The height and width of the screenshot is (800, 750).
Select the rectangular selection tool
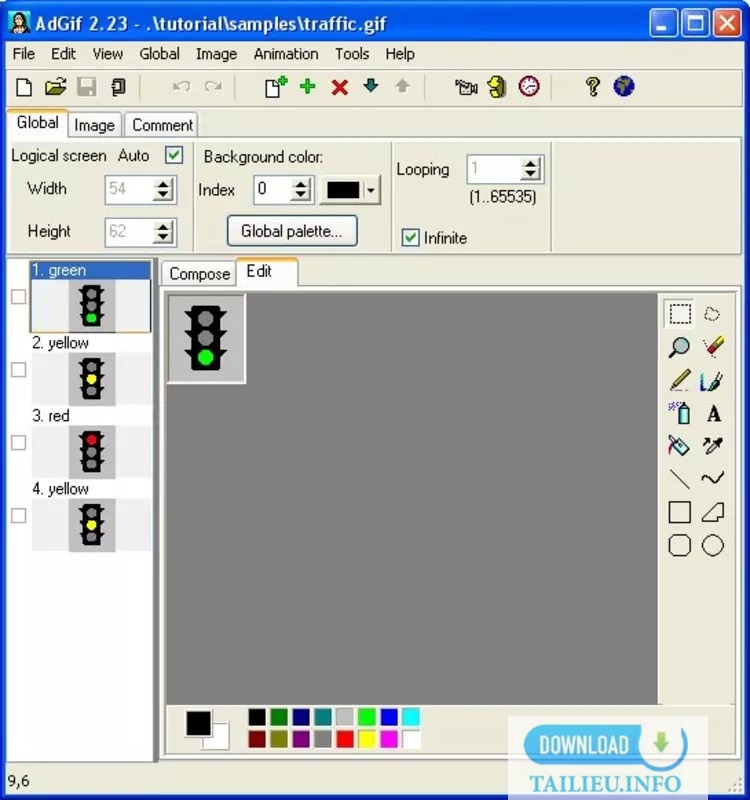tap(680, 313)
